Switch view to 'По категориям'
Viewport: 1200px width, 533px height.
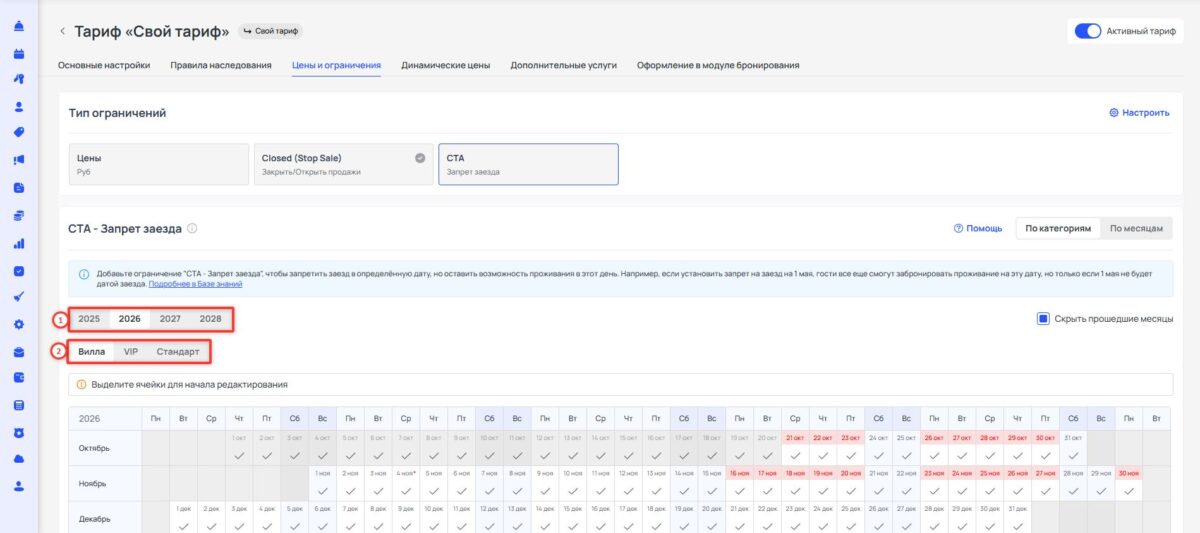pyautogui.click(x=1058, y=228)
